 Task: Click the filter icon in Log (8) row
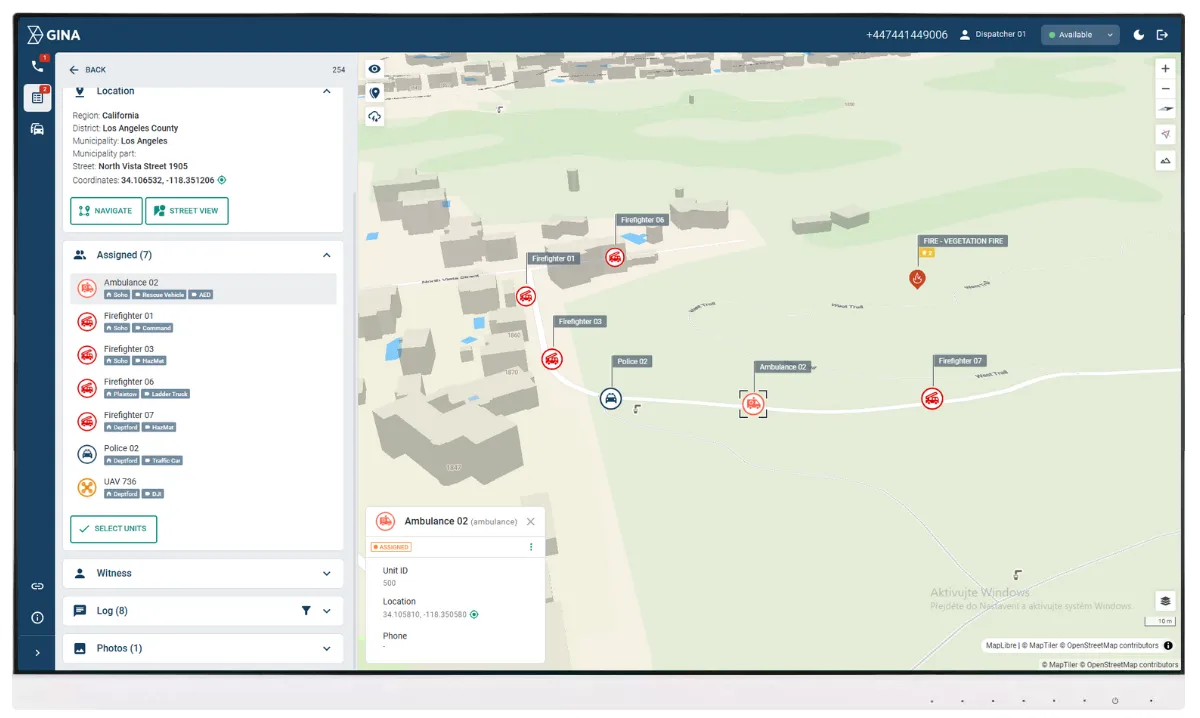point(306,610)
